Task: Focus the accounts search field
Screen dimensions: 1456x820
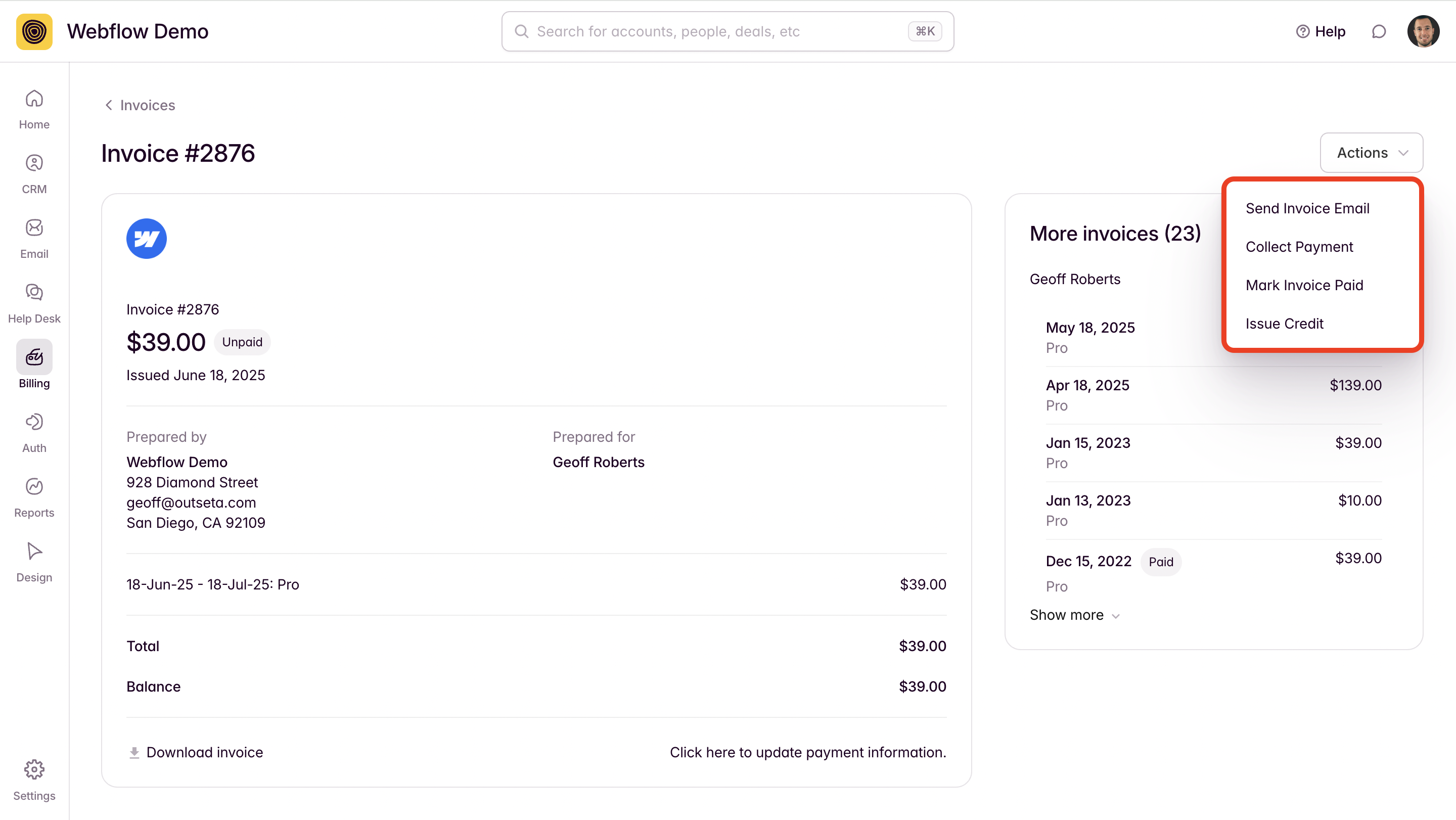Action: (x=718, y=32)
